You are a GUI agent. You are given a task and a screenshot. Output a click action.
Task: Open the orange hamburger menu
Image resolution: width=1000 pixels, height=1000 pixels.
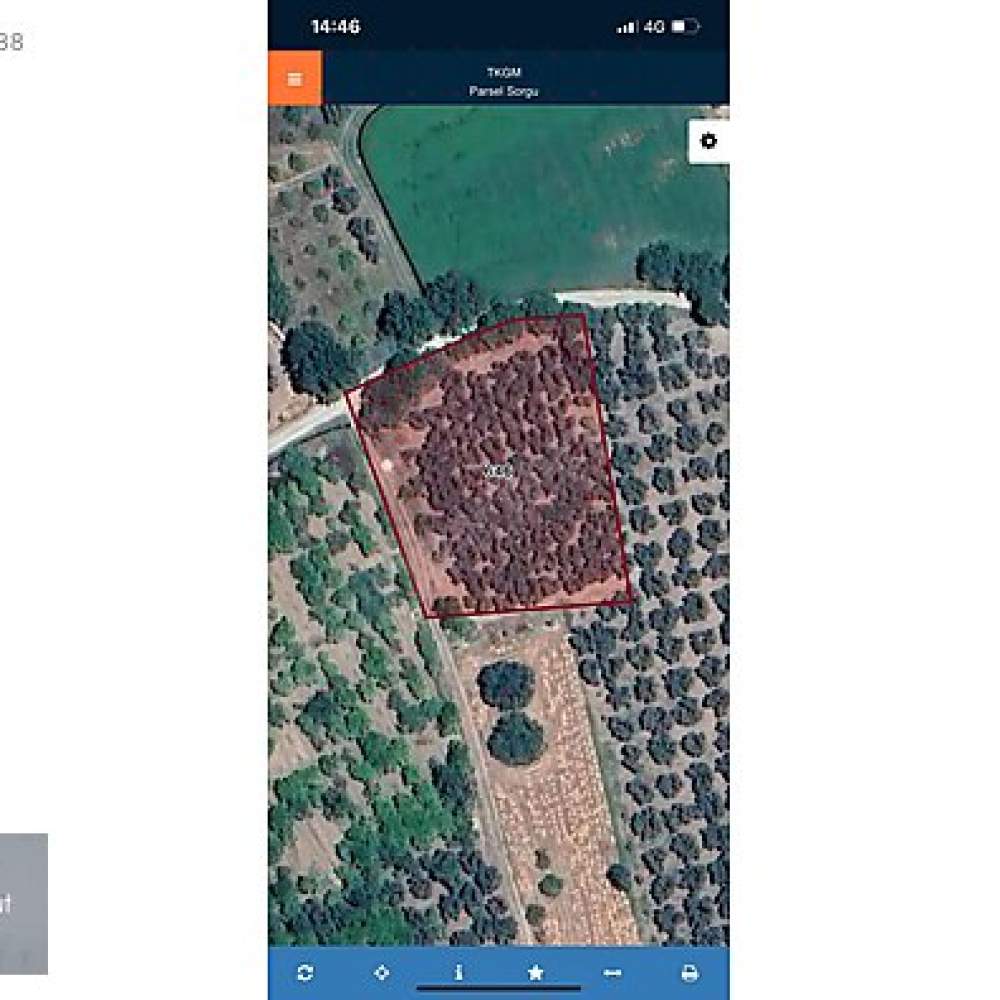coord(295,78)
